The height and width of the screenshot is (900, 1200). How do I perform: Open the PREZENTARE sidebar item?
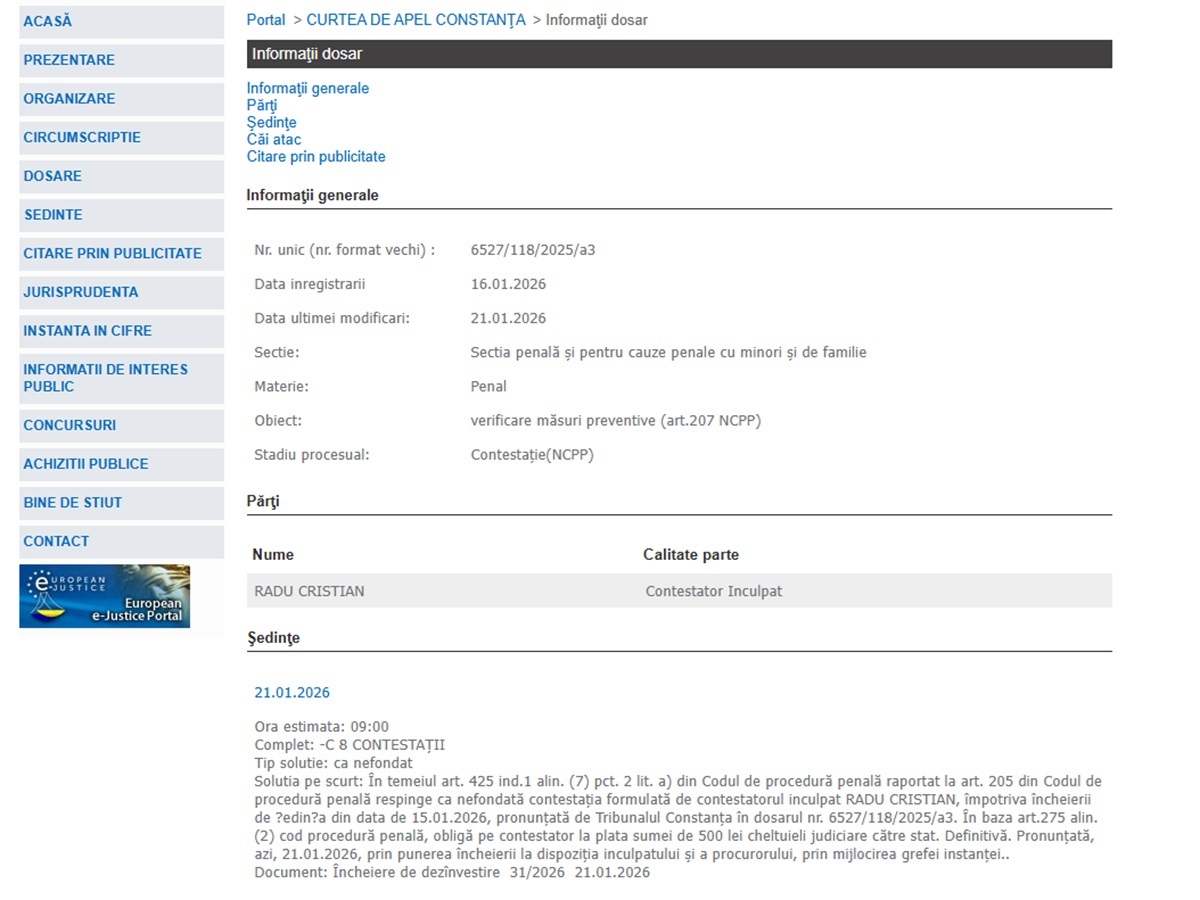click(121, 60)
